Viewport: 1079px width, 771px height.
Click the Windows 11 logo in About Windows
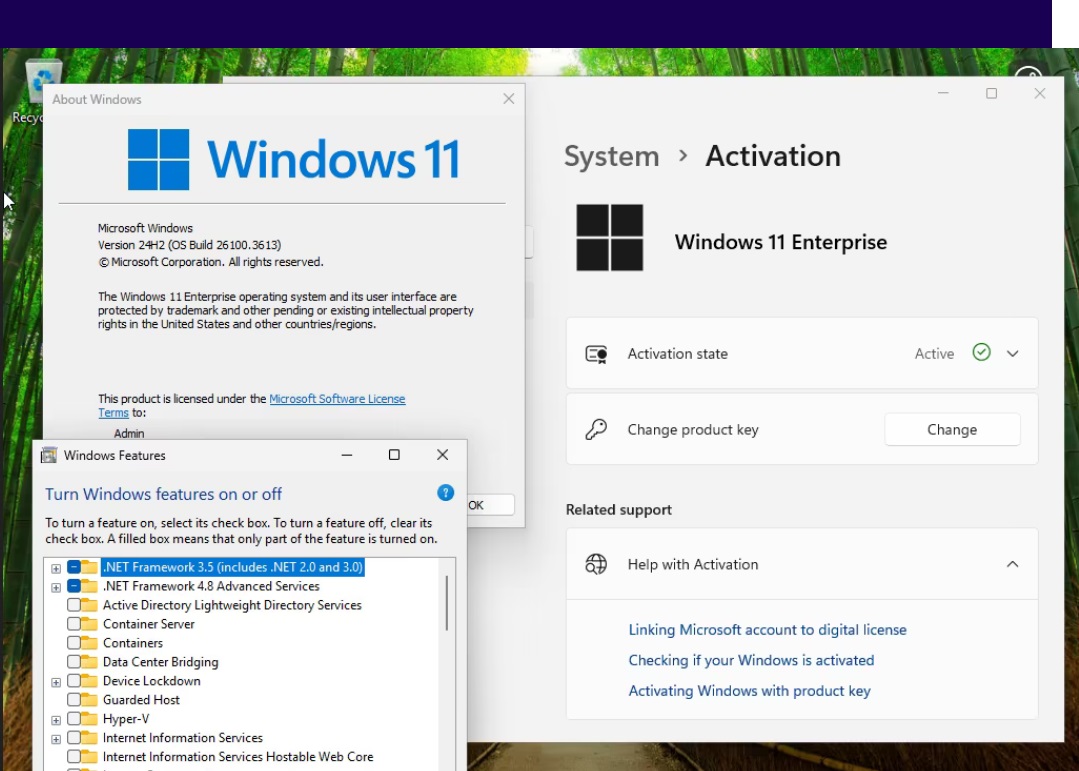pyautogui.click(x=158, y=159)
